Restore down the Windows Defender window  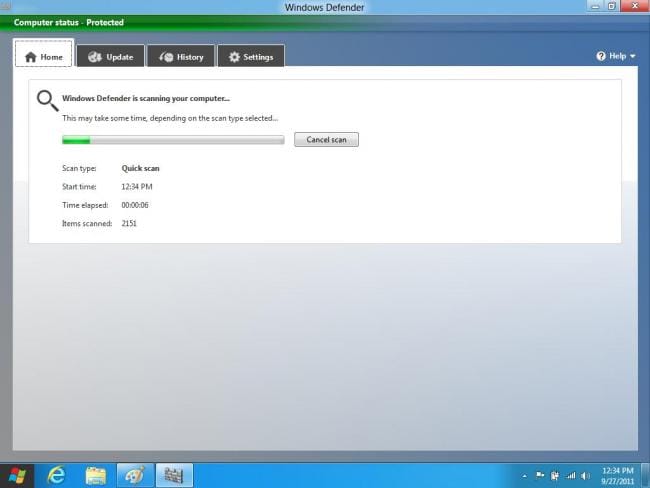click(611, 6)
